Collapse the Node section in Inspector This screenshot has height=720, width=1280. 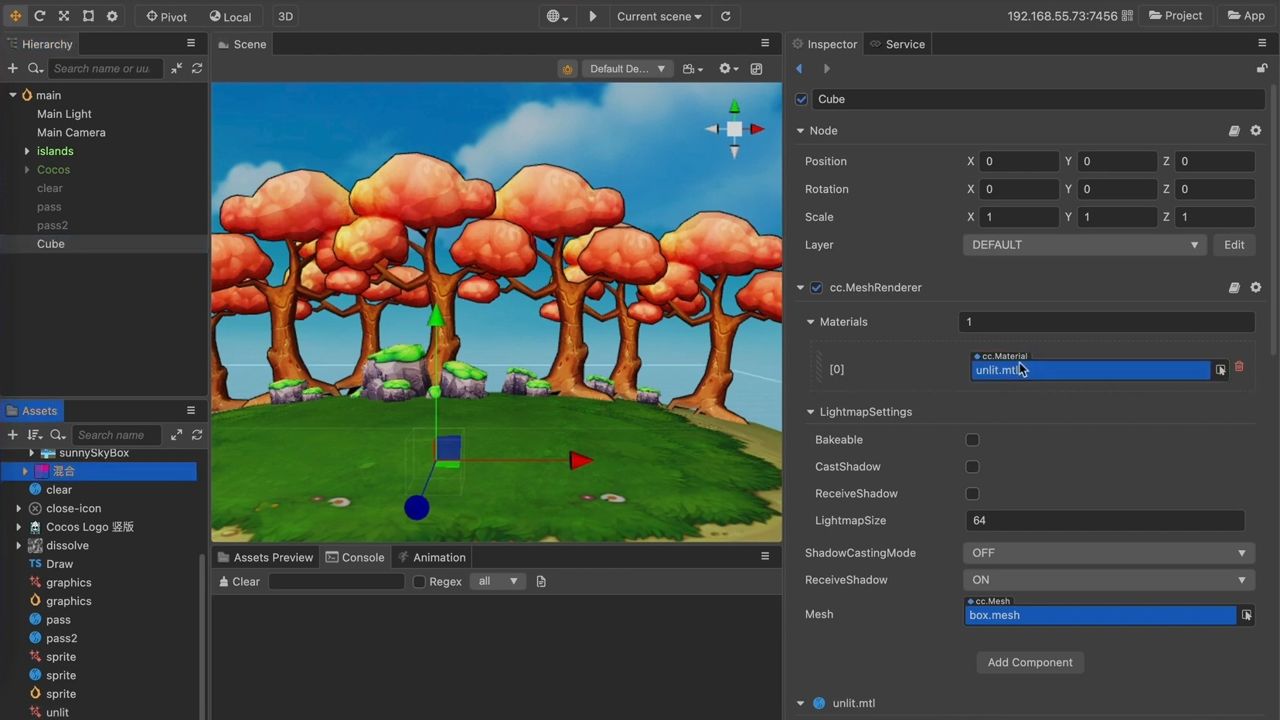pos(800,131)
